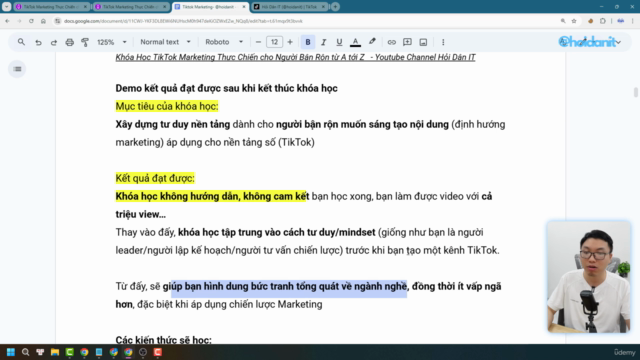Open the toolbar's three-dot More options

click(x=443, y=42)
